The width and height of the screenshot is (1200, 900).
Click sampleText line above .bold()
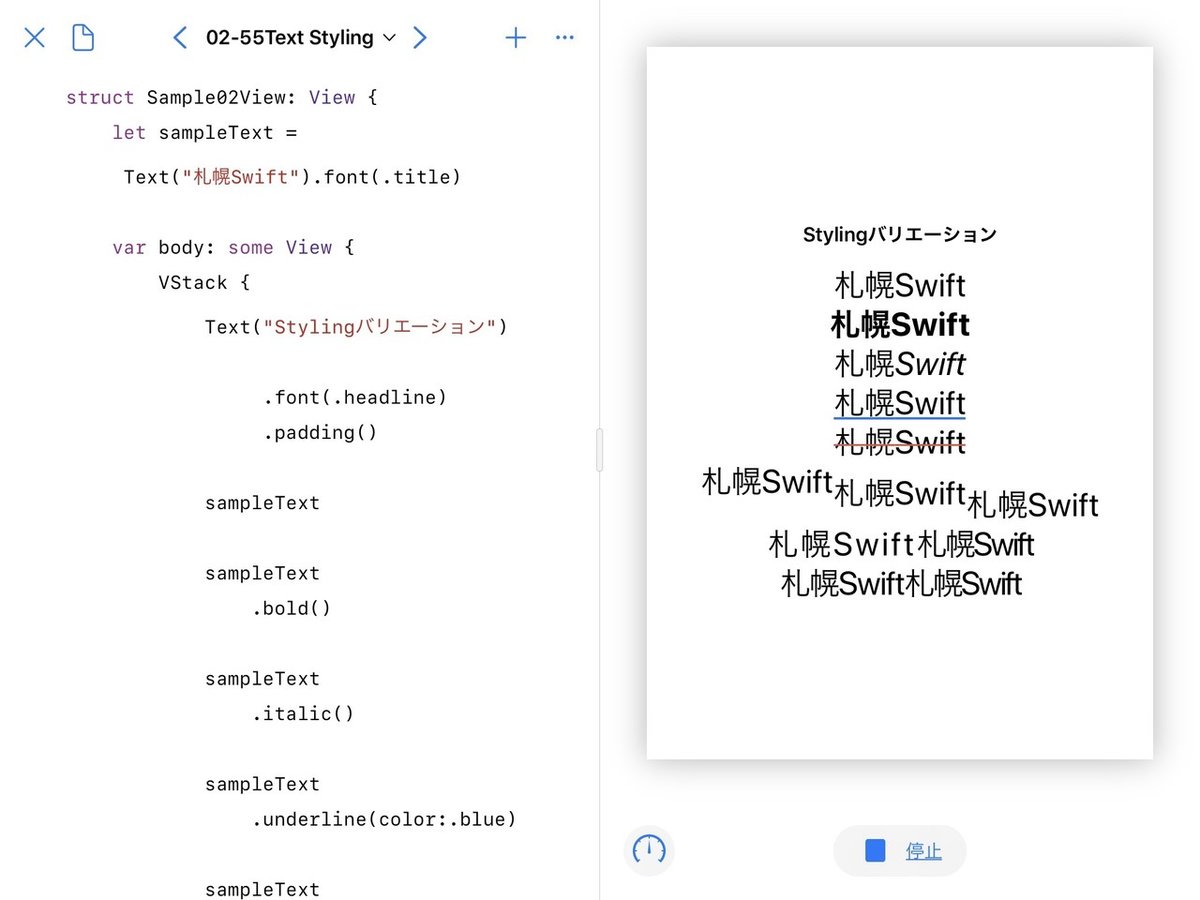click(262, 573)
